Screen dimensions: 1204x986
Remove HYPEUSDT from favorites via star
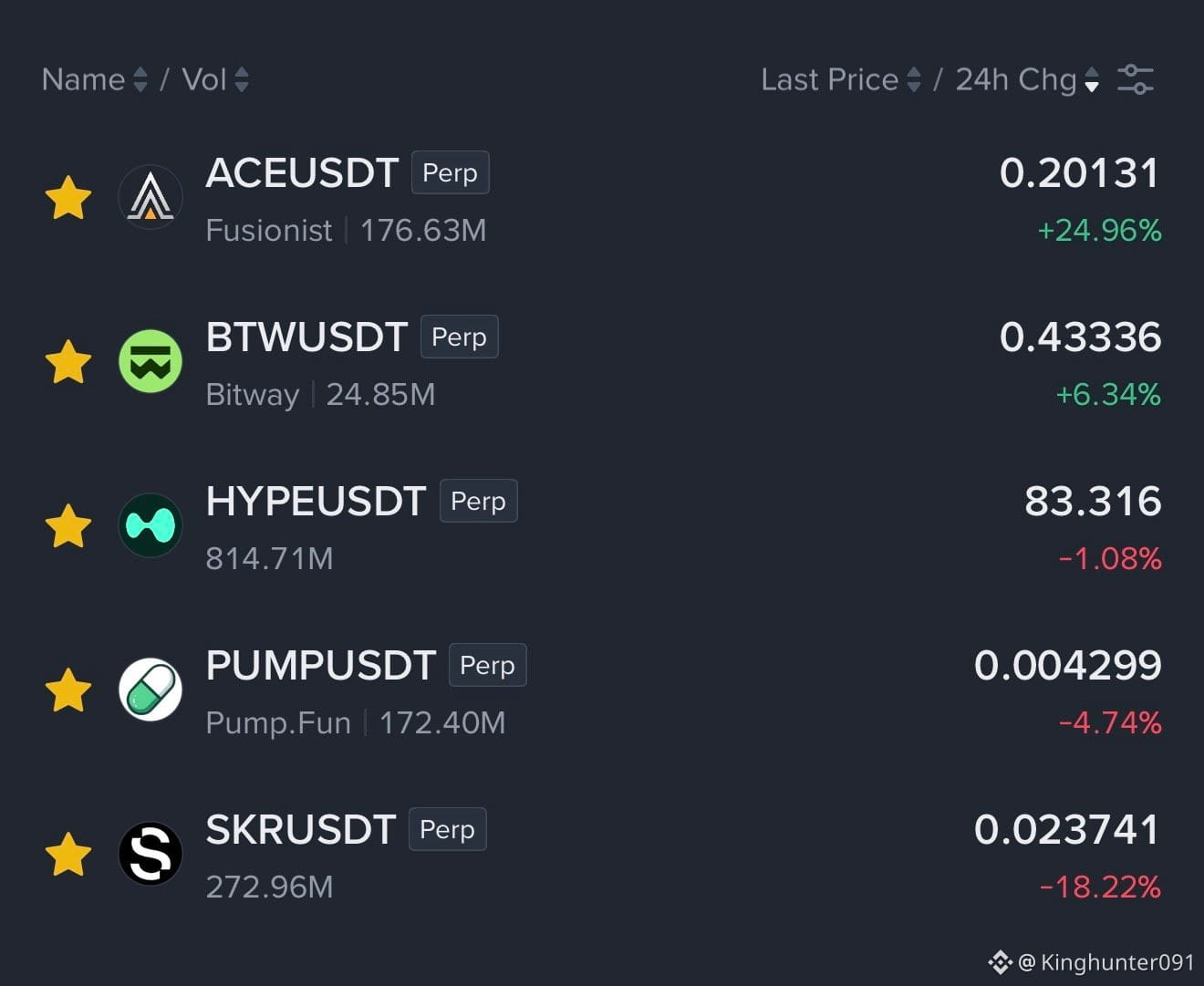click(x=68, y=526)
